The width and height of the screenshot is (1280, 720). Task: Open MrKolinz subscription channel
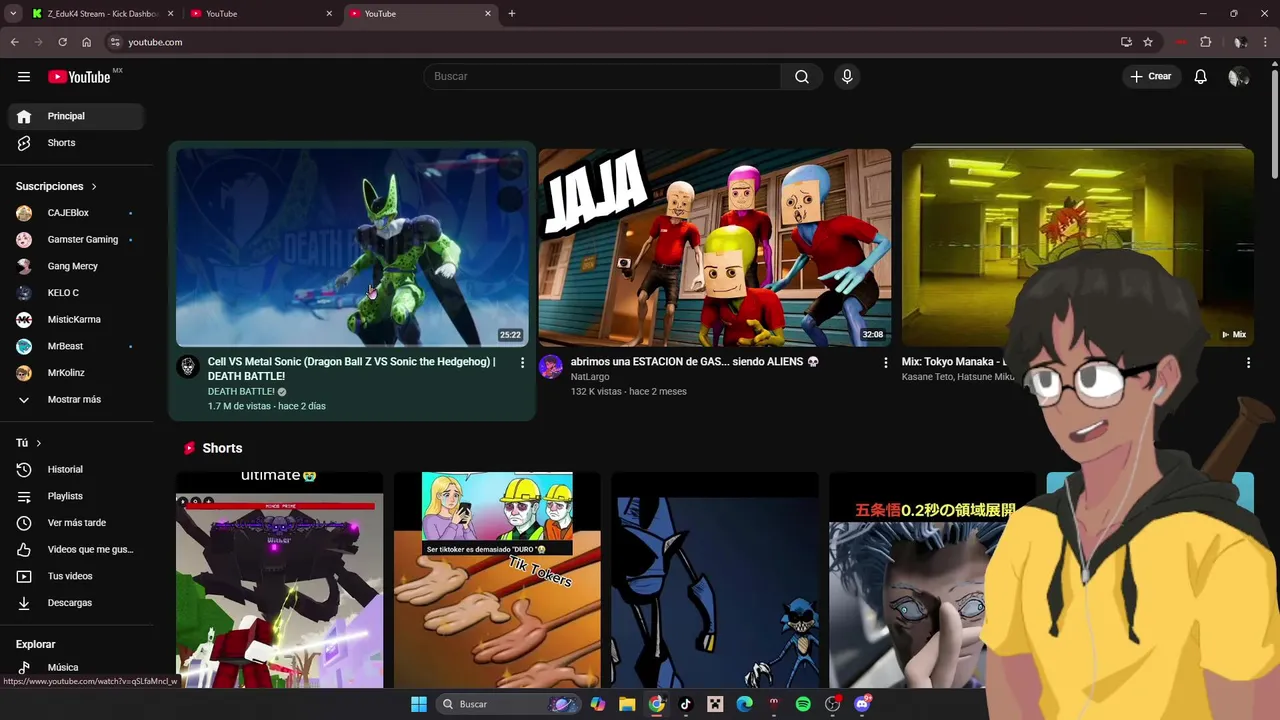[x=76, y=373]
